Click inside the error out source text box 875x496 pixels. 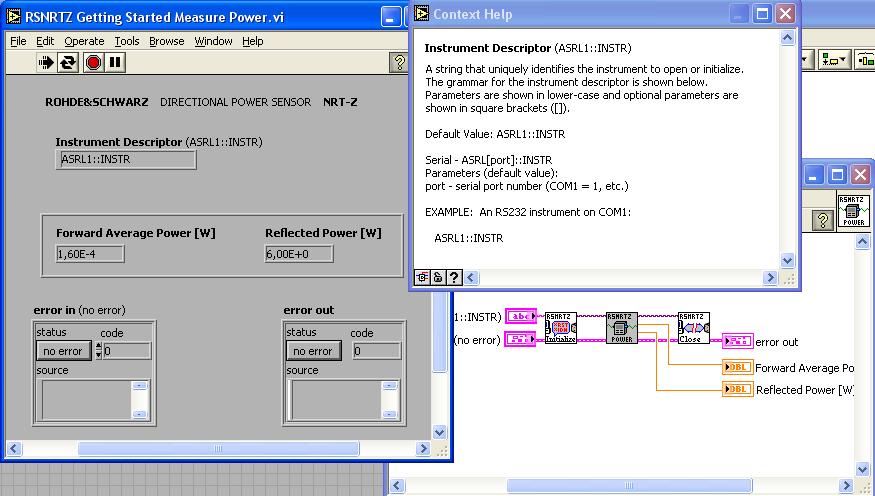coord(336,399)
